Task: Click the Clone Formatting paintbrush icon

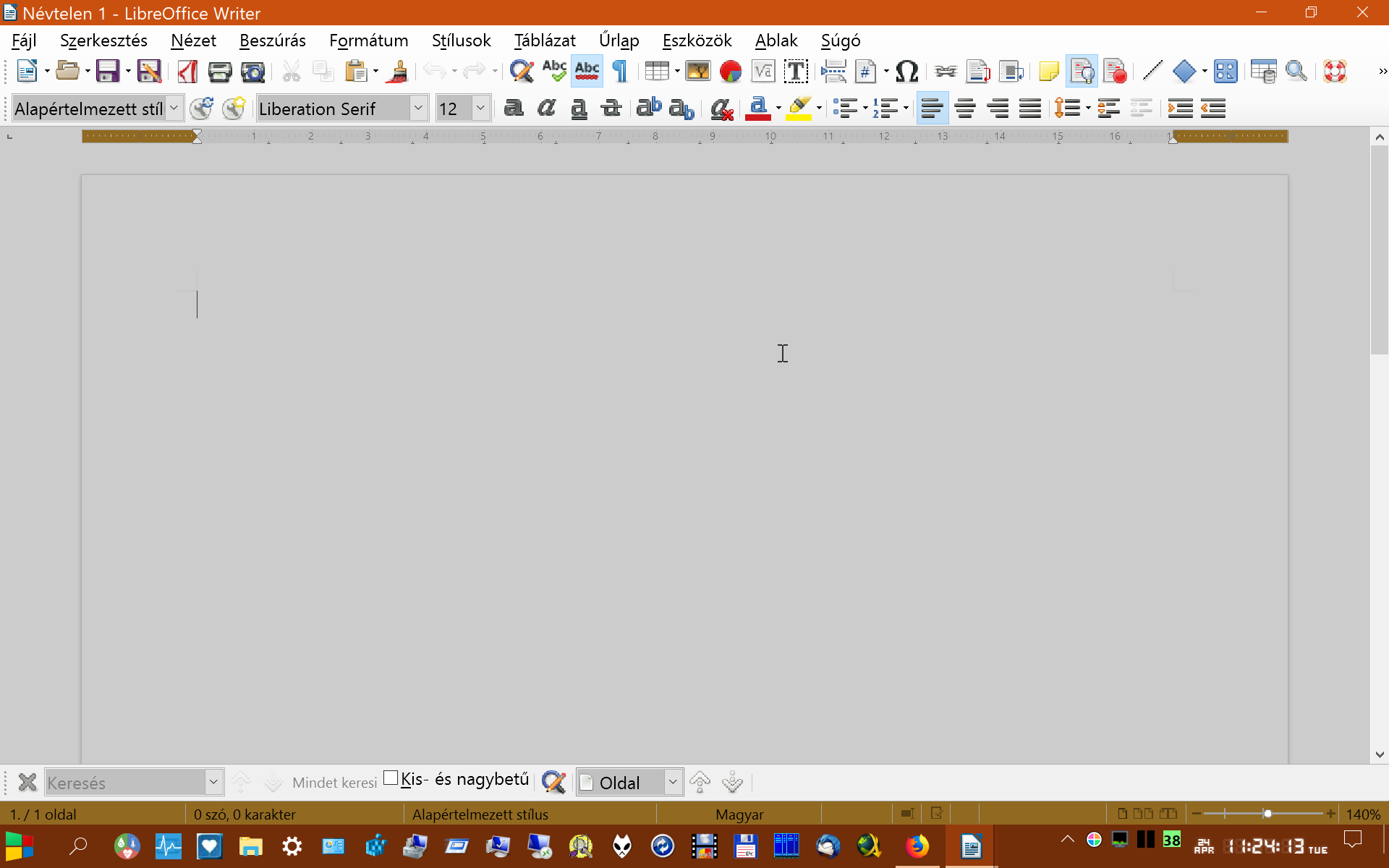Action: click(x=397, y=71)
